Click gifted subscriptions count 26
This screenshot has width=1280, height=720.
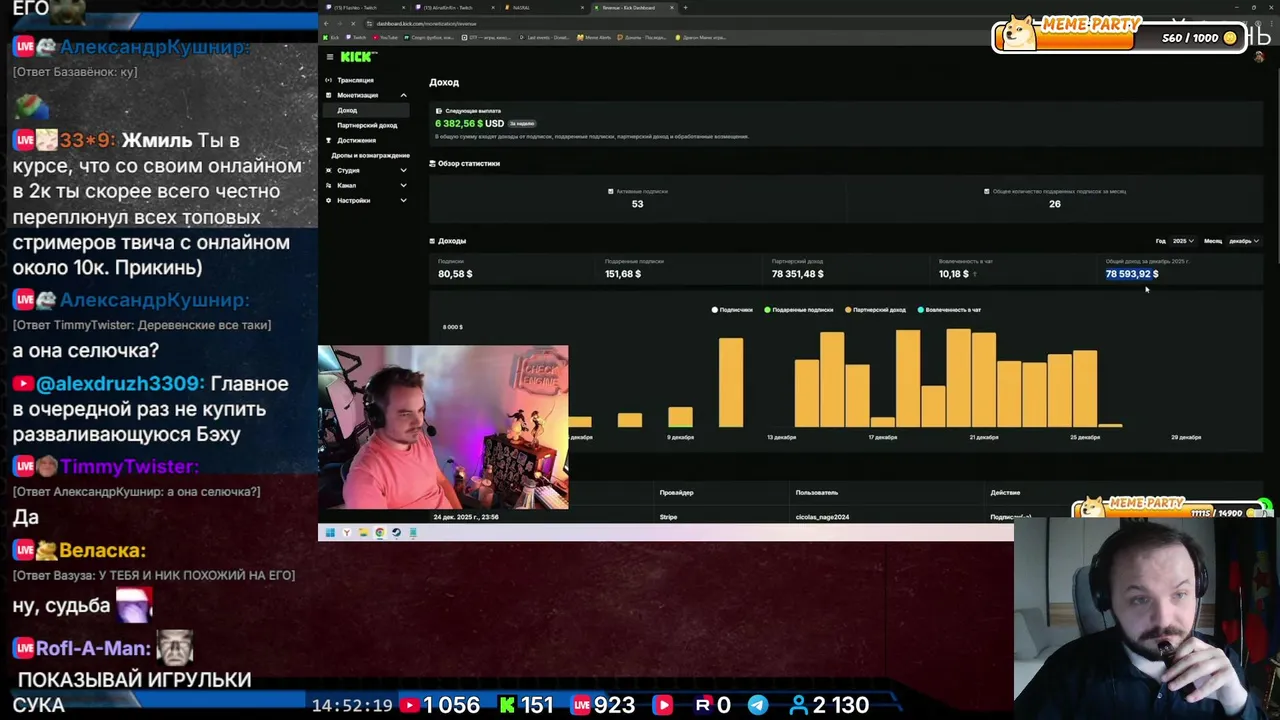pyautogui.click(x=1054, y=204)
